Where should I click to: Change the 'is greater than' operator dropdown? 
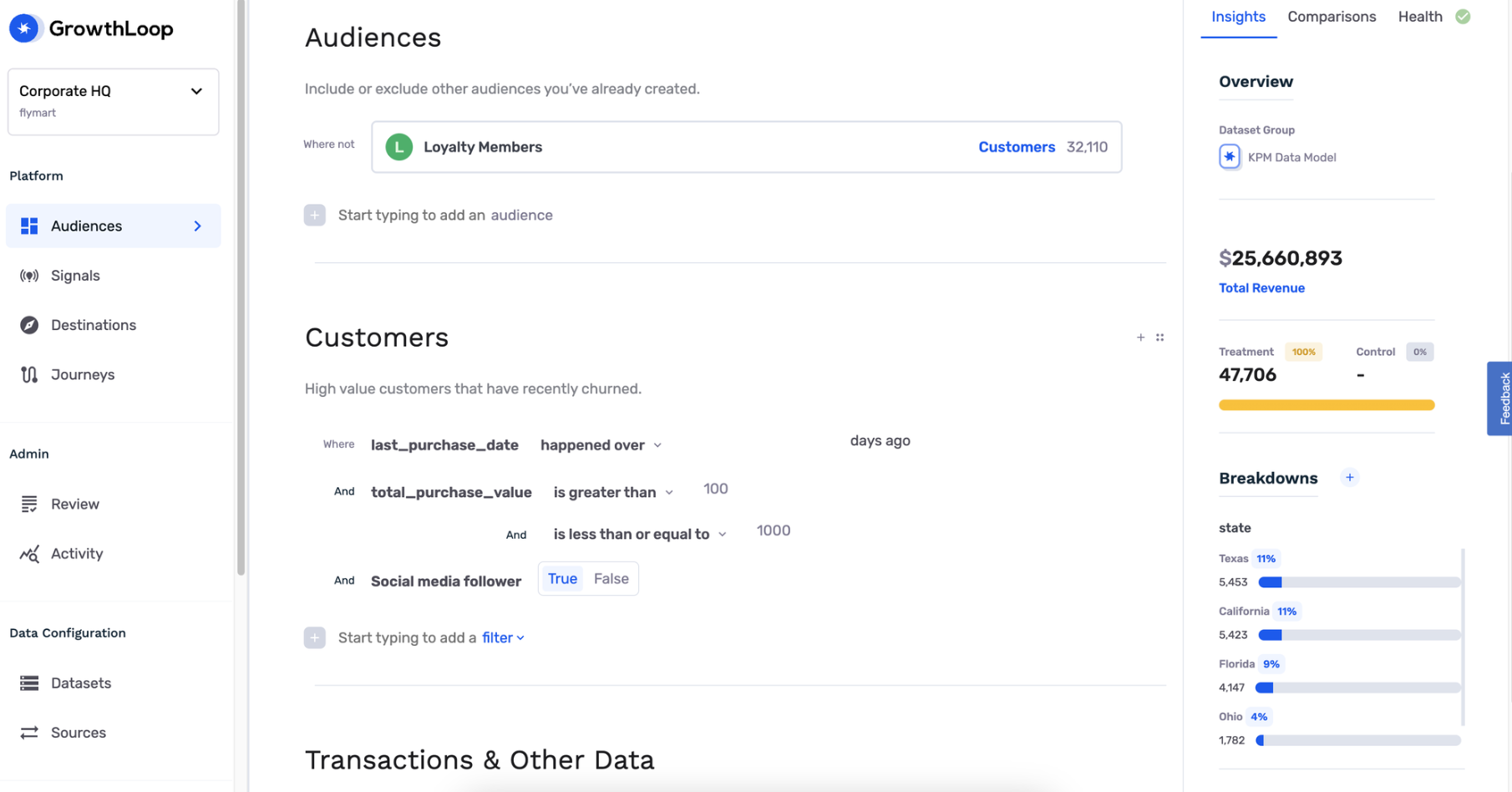click(x=613, y=493)
